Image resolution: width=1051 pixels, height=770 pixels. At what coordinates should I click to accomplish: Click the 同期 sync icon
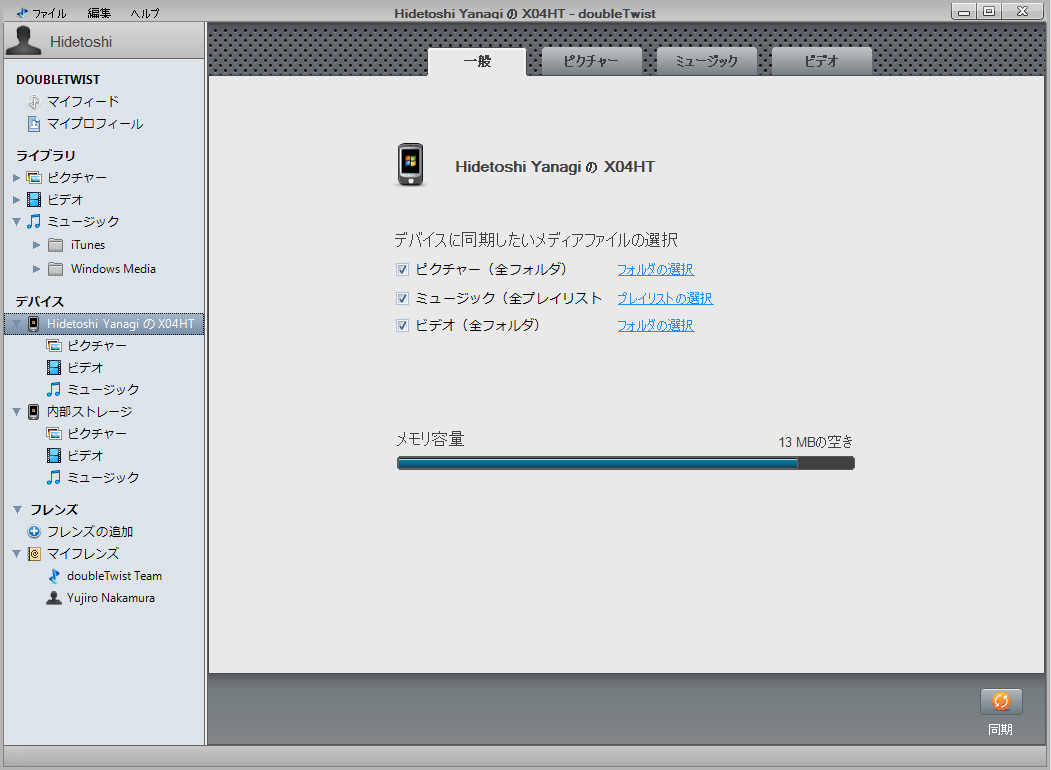(x=1000, y=701)
